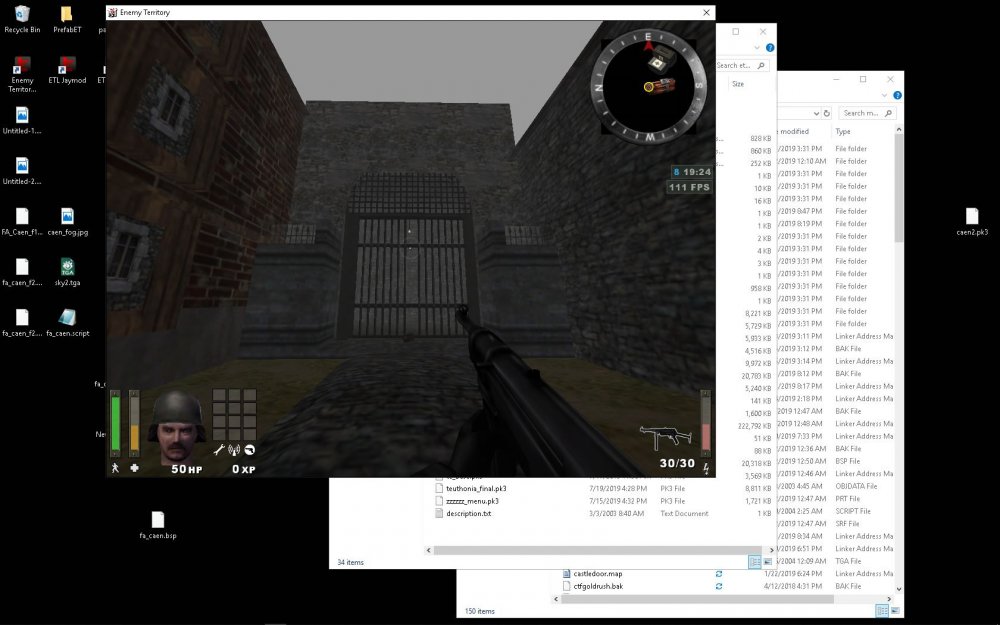Switch the 34 items window to large icons view
1000x625 pixels.
pos(767,562)
